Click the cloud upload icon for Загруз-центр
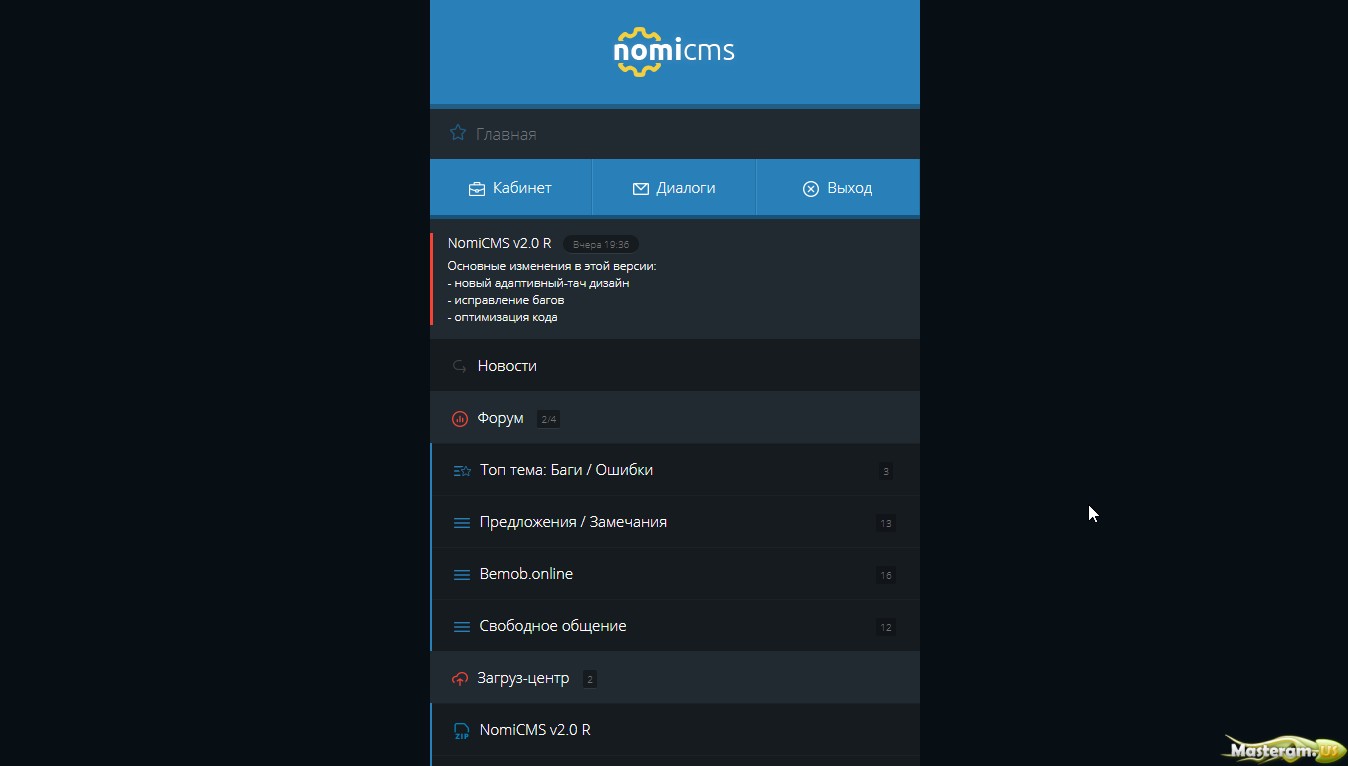 (x=460, y=679)
